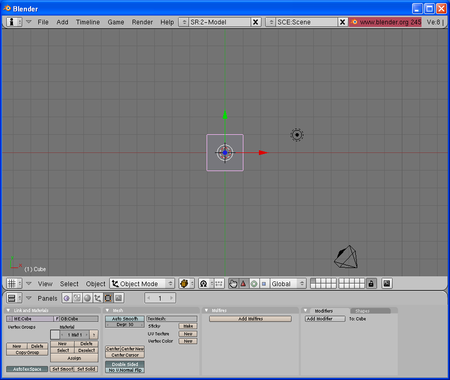Toggle No V.Normal Flip button
This screenshot has height=380, width=450.
pyautogui.click(x=125, y=370)
